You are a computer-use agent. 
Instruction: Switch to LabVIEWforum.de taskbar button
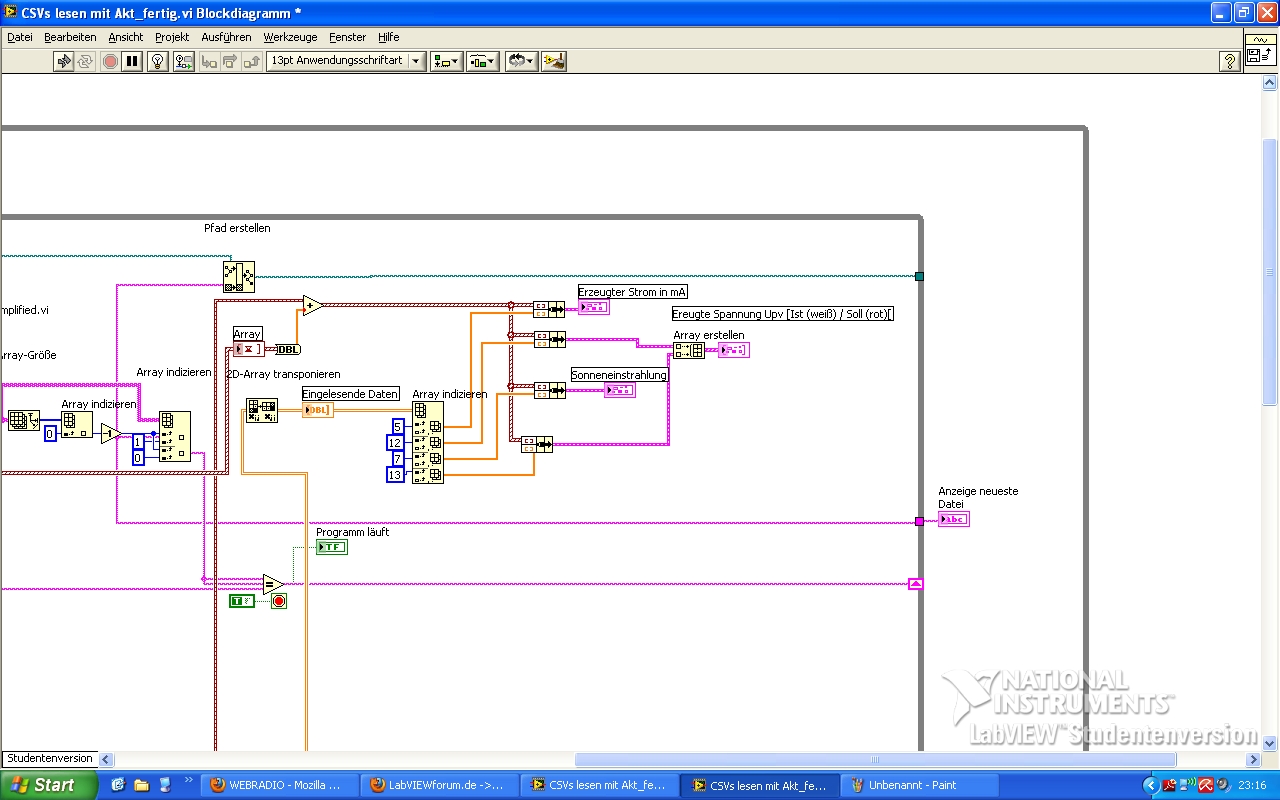[x=440, y=785]
